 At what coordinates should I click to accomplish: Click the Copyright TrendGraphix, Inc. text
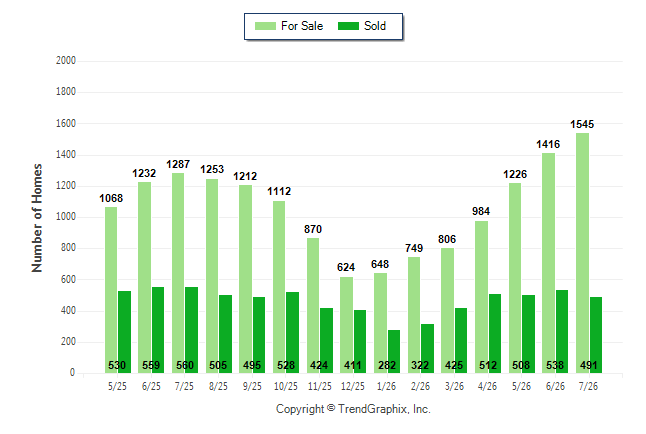click(x=353, y=409)
